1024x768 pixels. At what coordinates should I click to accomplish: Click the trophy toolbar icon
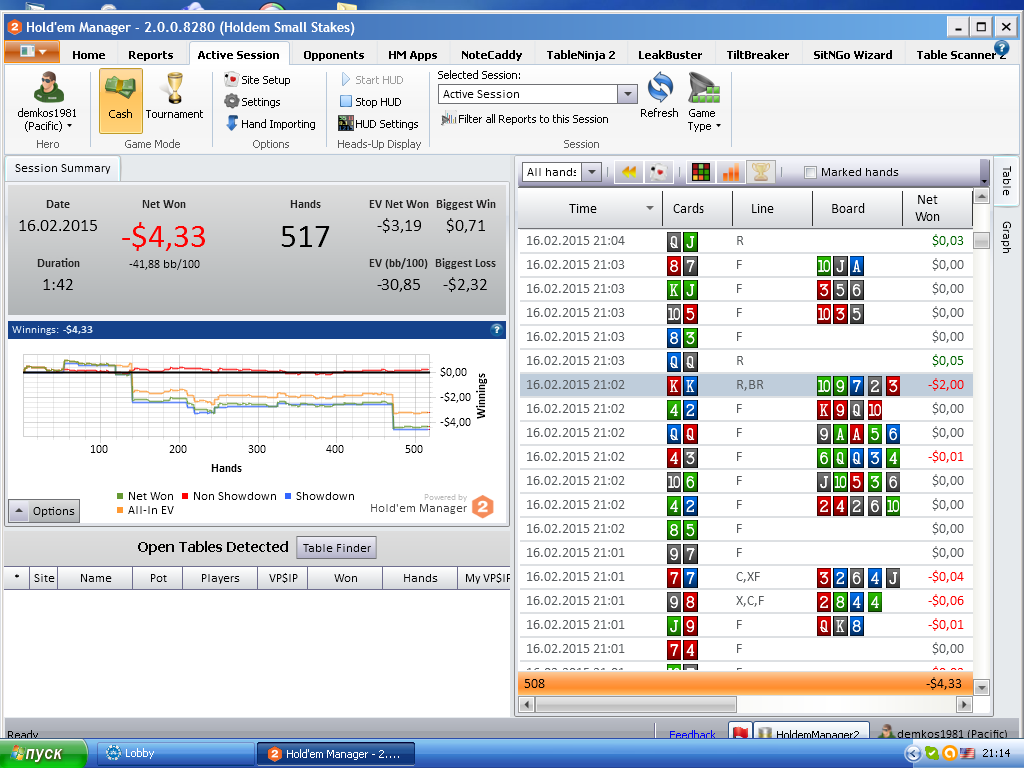click(x=761, y=172)
